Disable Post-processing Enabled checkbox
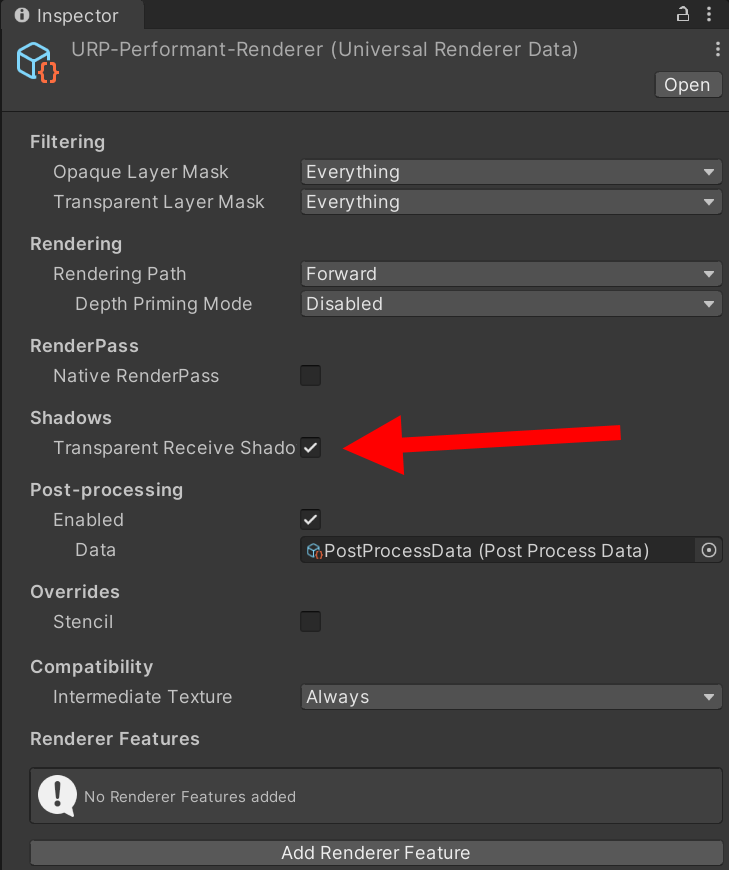 [311, 520]
